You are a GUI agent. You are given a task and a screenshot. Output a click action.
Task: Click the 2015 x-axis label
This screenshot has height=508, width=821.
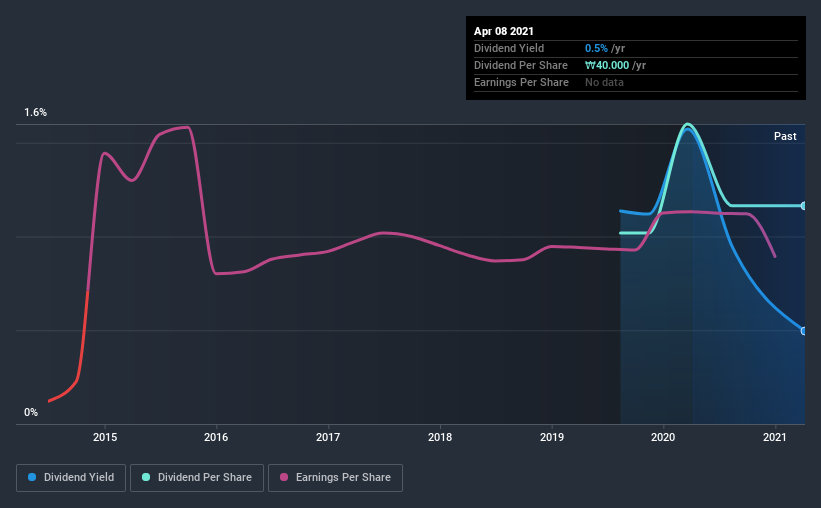point(105,437)
